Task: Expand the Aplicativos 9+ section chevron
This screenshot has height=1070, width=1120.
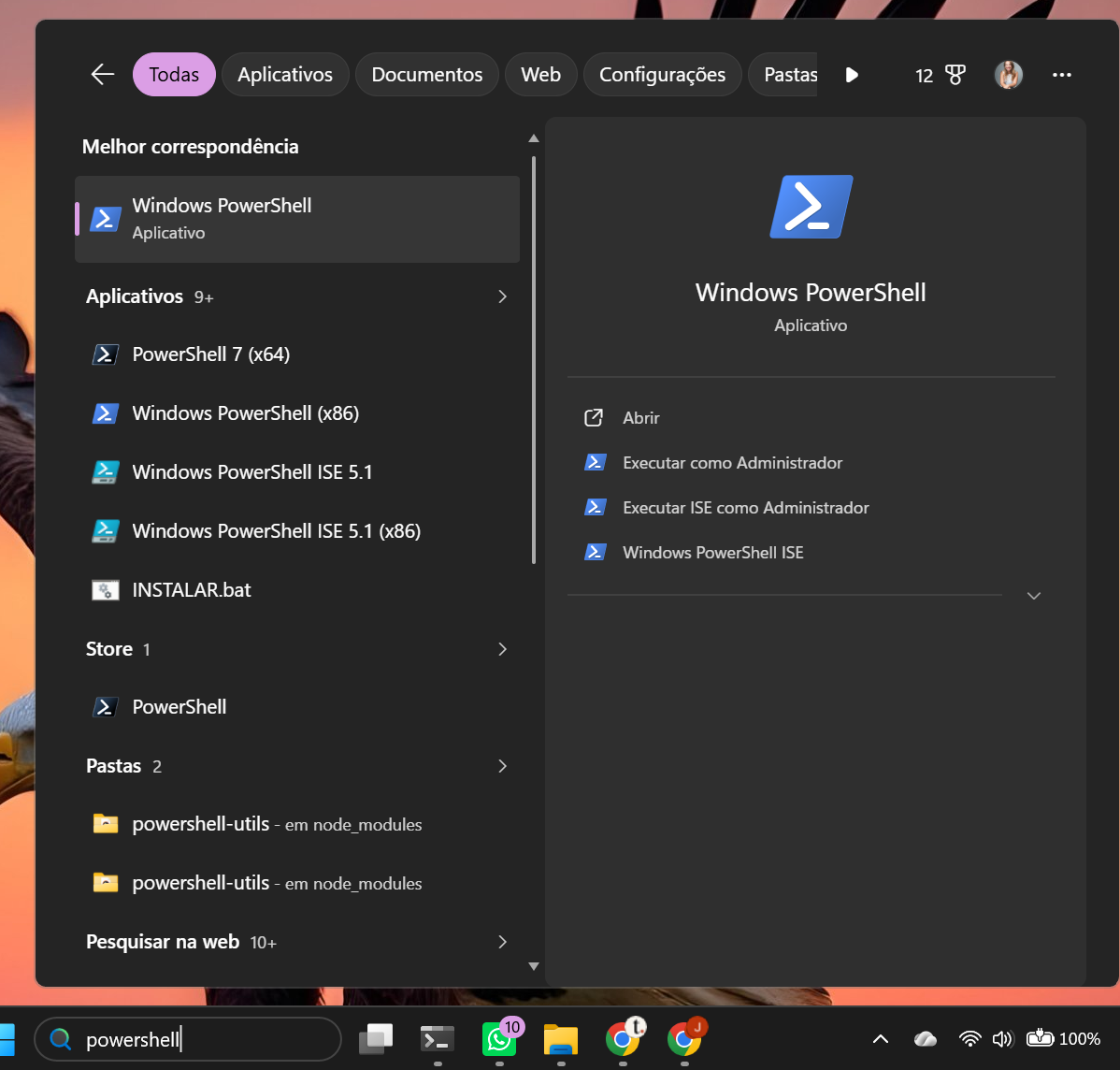Action: coord(502,296)
